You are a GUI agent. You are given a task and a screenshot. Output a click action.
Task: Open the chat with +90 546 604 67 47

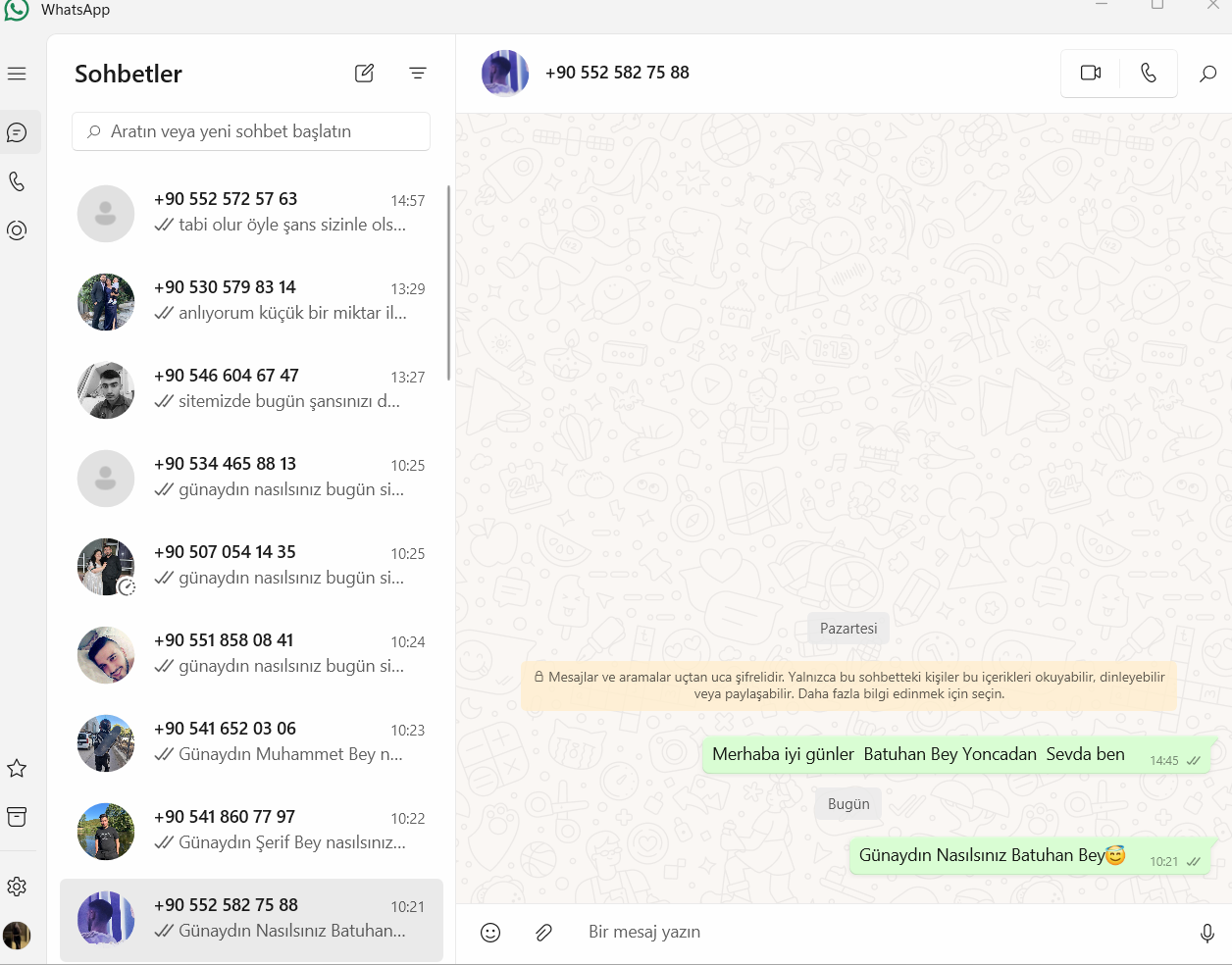pos(251,390)
